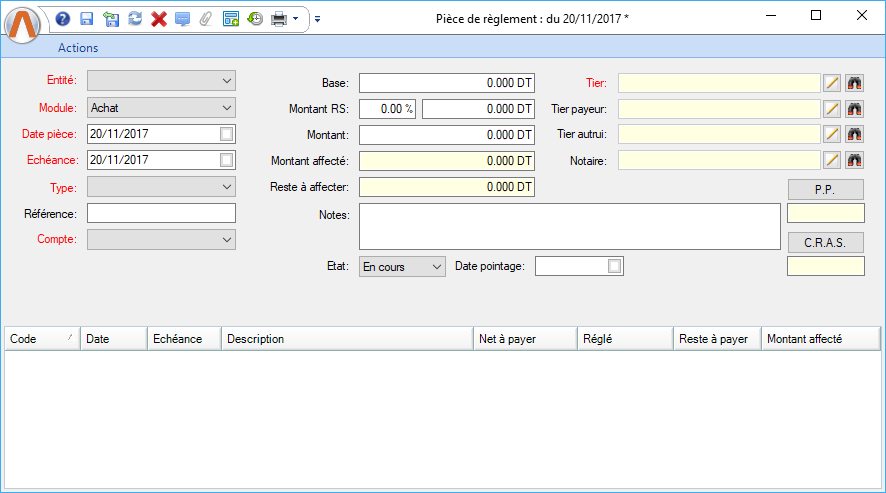Click the binoculars icon for Tier payeur
Image resolution: width=886 pixels, height=493 pixels.
tap(855, 108)
